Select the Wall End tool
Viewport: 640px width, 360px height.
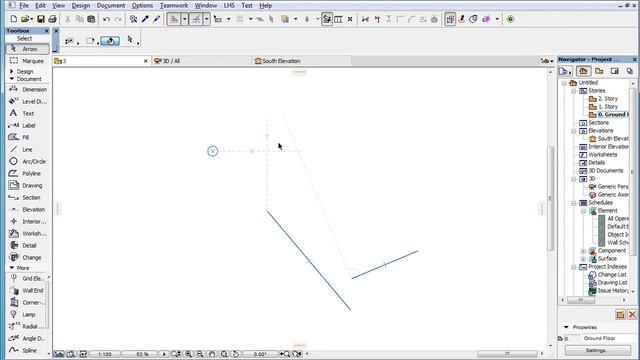27,290
